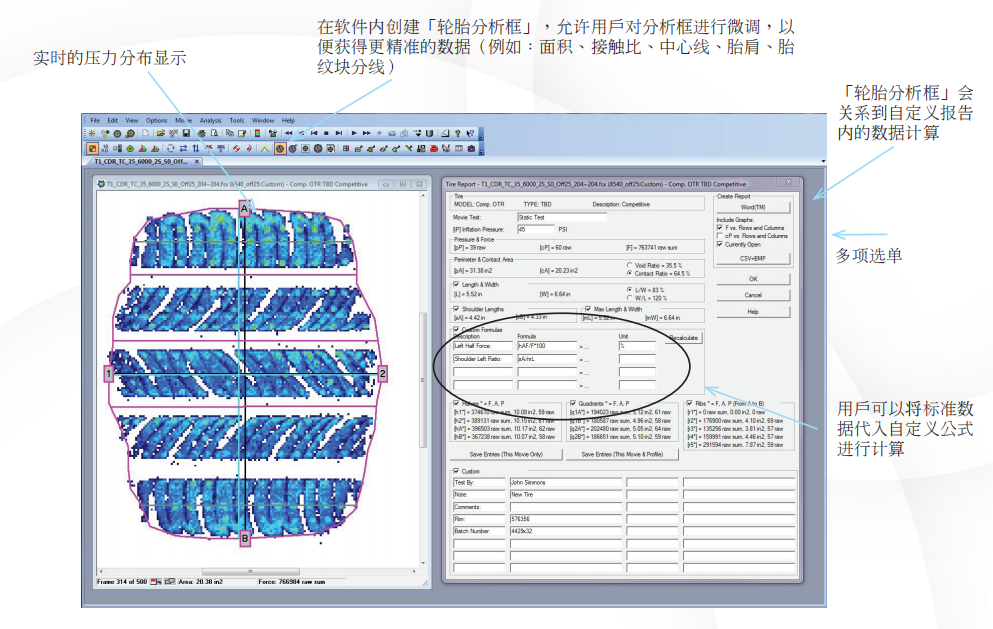Choose the W/L ratio radio option

(x=628, y=298)
